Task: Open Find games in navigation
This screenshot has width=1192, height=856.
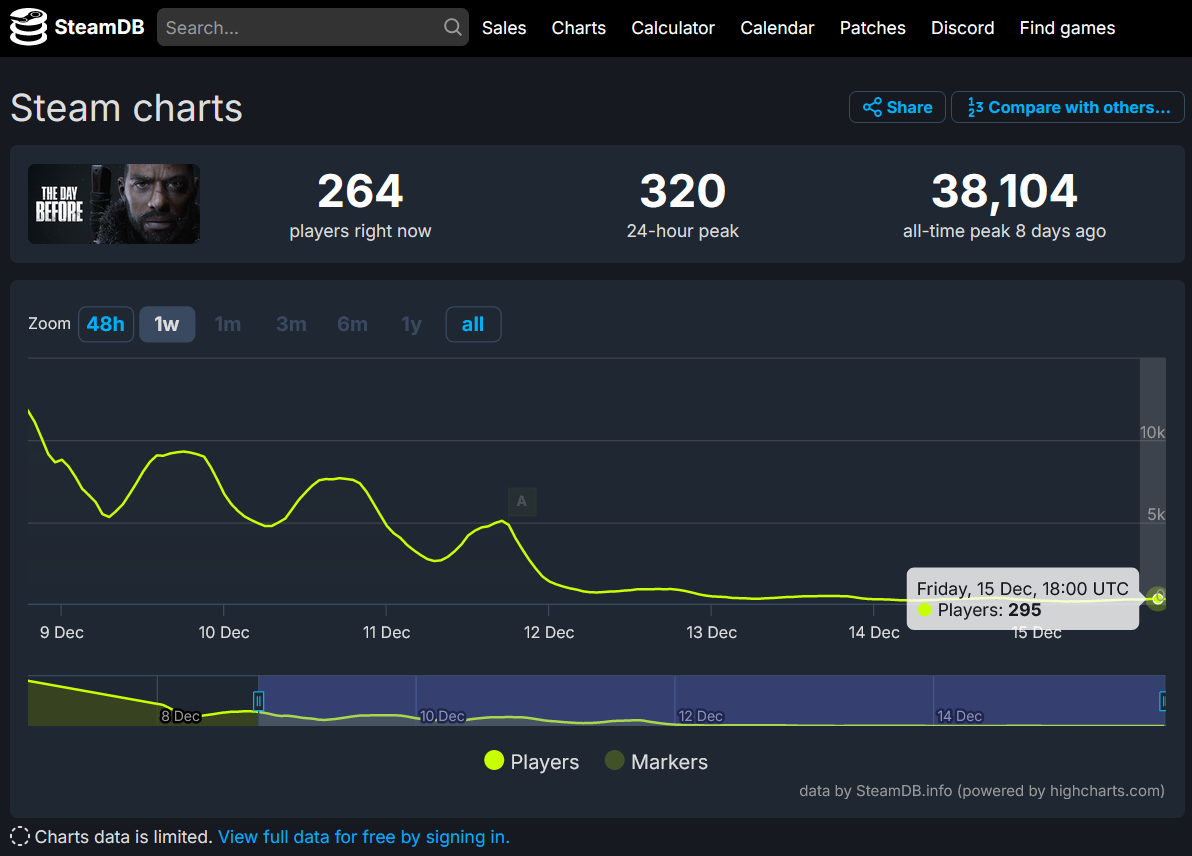Action: (1067, 28)
